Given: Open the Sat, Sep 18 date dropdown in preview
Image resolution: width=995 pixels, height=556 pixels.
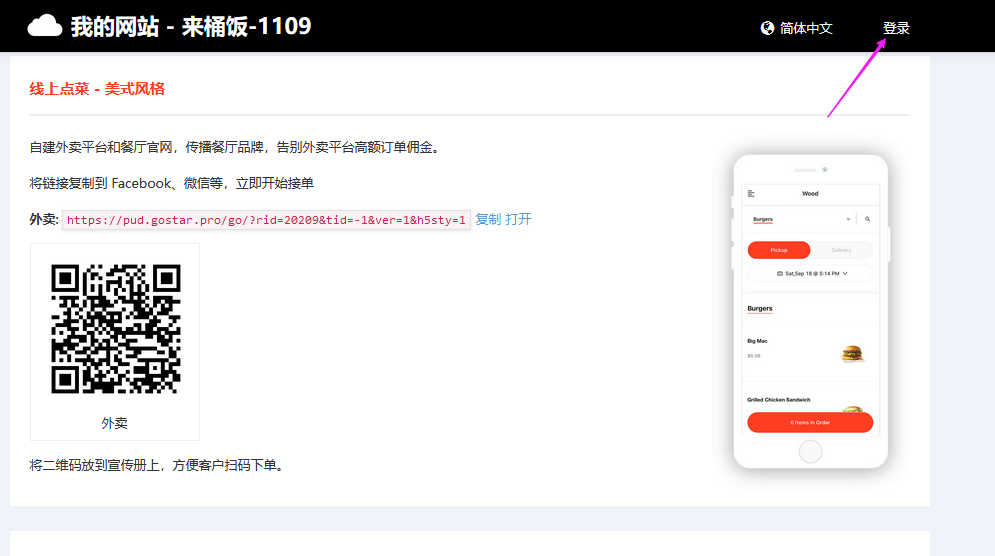Looking at the screenshot, I should pyautogui.click(x=810, y=274).
